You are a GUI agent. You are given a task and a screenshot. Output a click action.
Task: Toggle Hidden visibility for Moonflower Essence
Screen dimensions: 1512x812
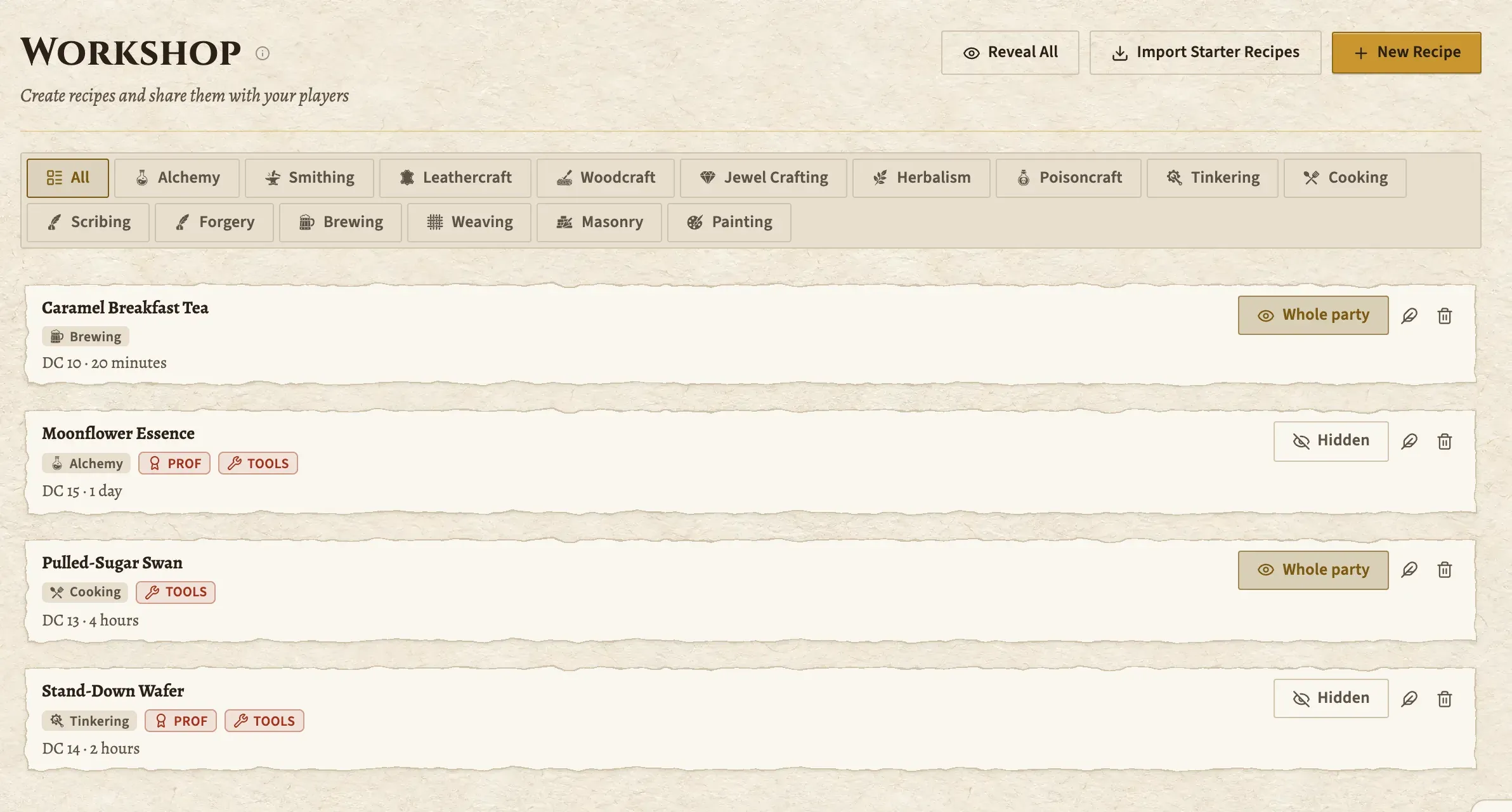(x=1331, y=441)
